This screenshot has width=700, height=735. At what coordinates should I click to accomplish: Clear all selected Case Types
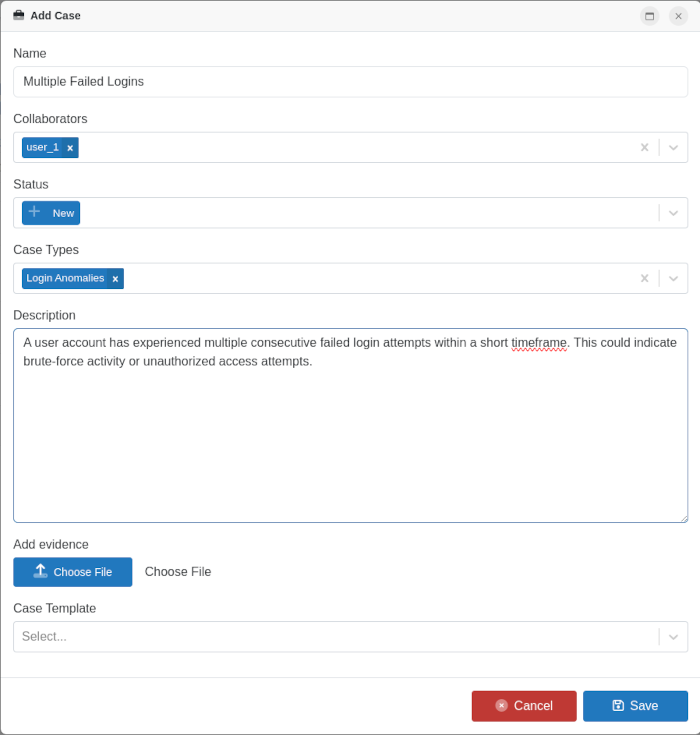(x=644, y=278)
